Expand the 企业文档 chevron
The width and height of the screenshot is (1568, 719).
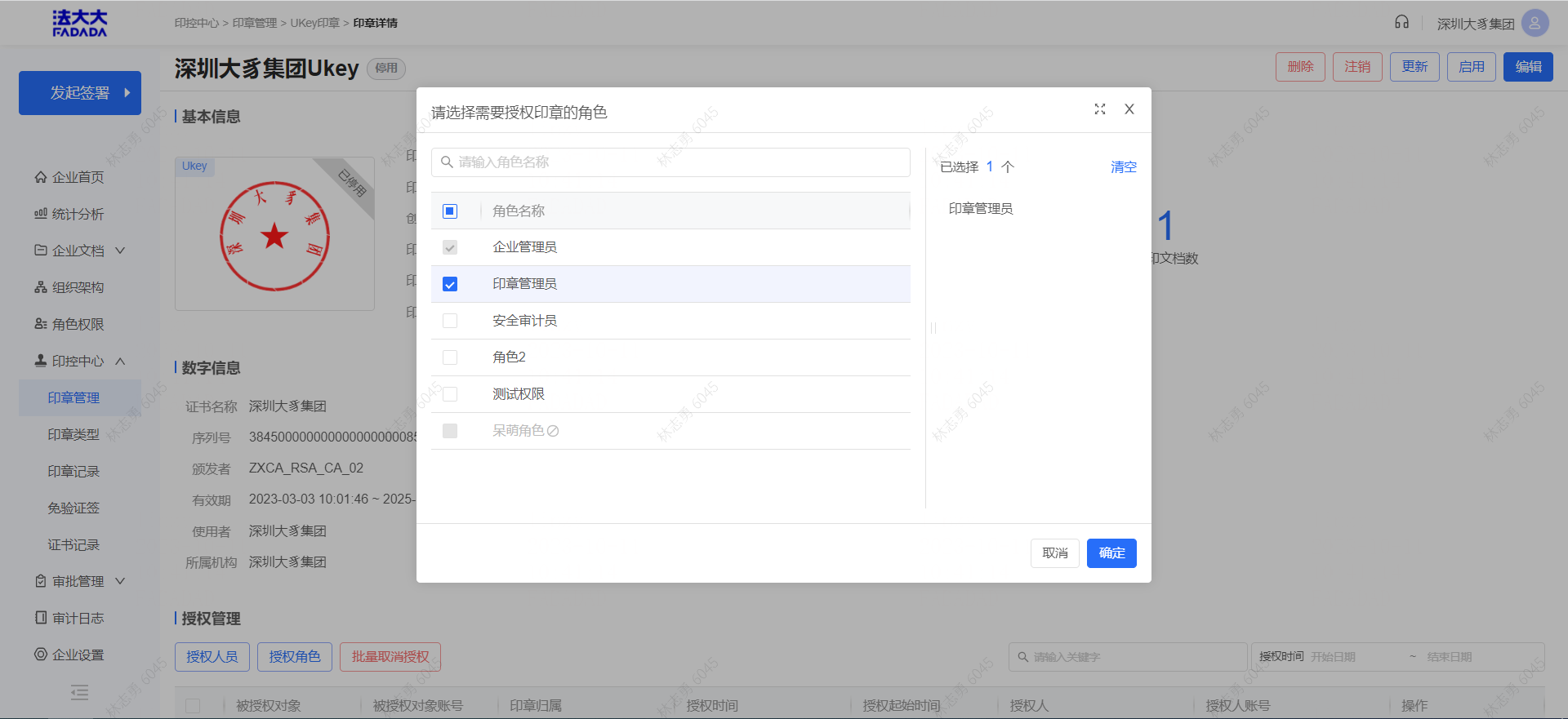coord(120,251)
